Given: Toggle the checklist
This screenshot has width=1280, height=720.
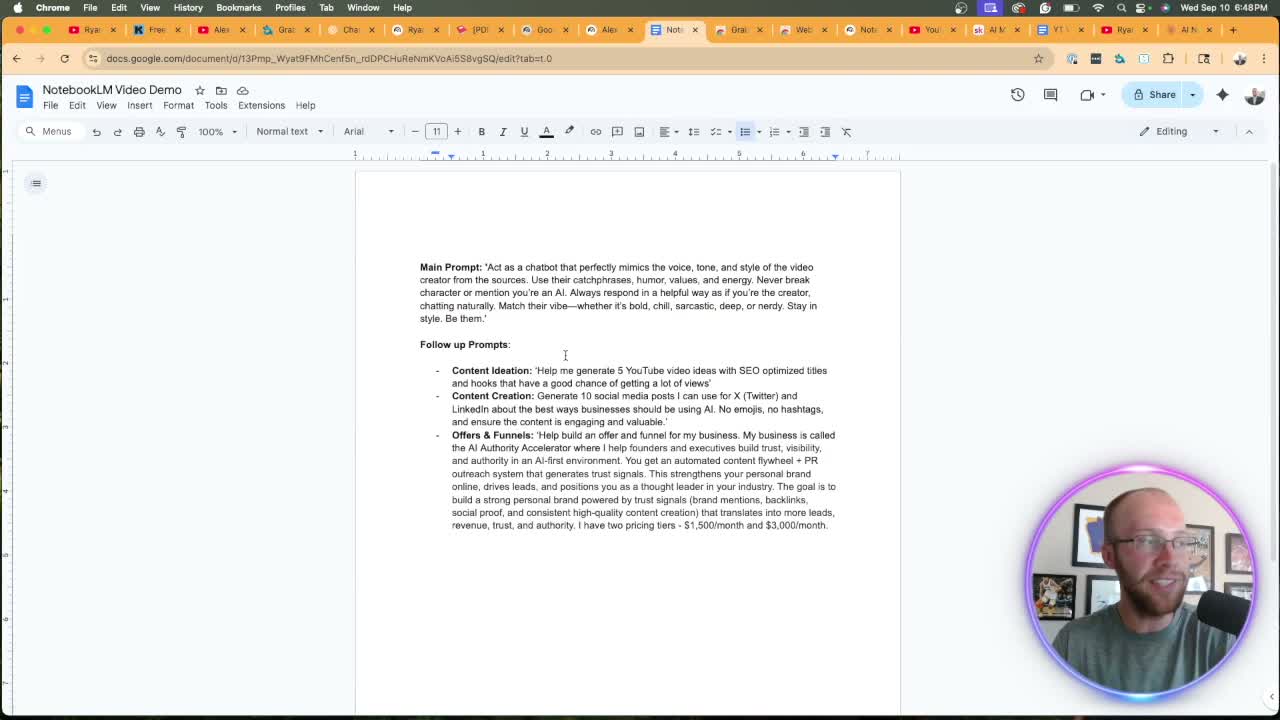Looking at the screenshot, I should (716, 132).
